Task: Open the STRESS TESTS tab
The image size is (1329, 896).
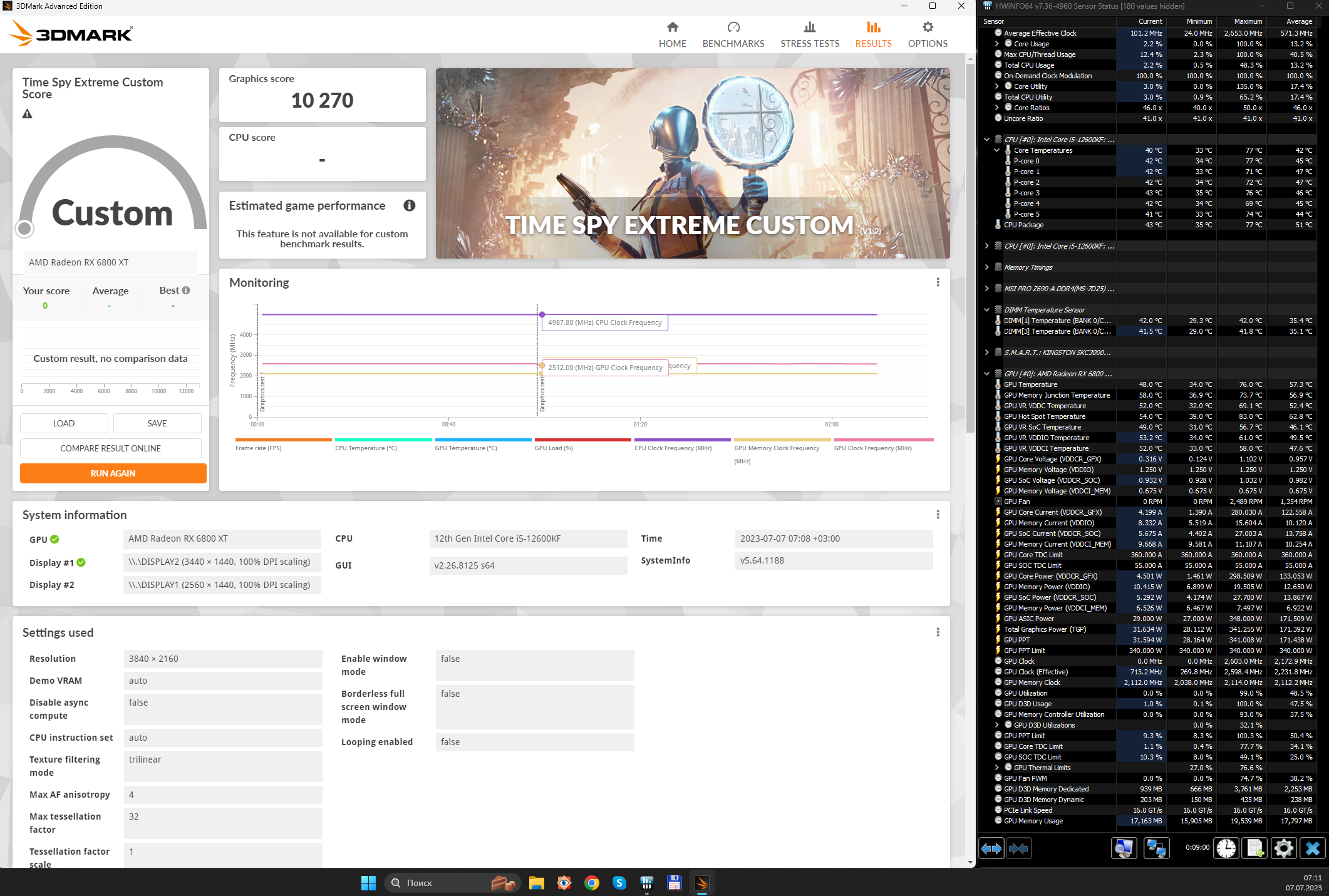Action: tap(810, 34)
